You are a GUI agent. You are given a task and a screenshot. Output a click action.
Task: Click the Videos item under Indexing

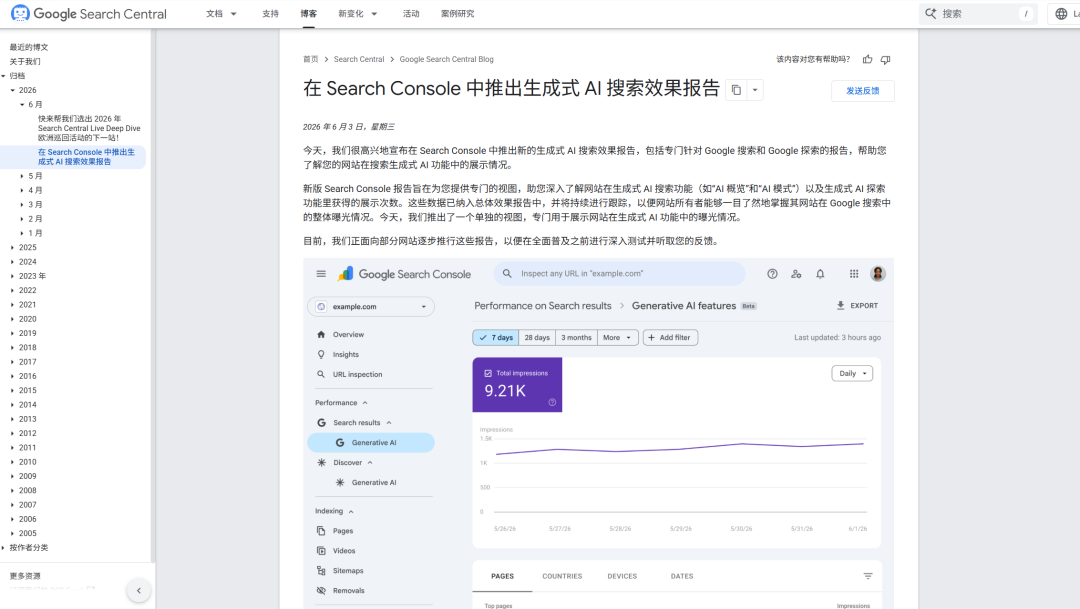pos(344,550)
